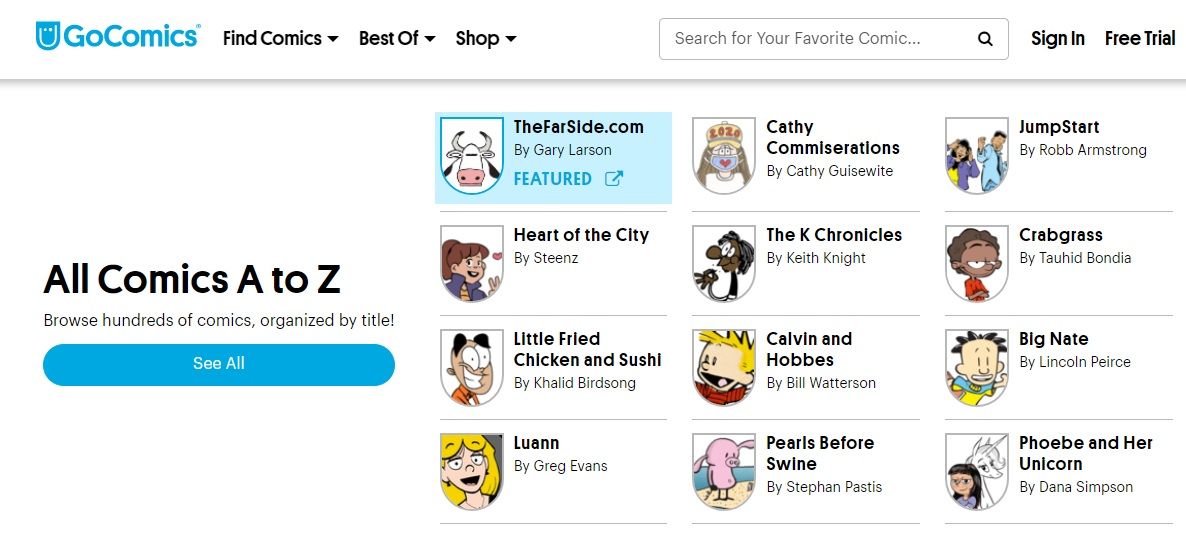
Task: Open the Heart of the City comic link
Action: (x=581, y=235)
